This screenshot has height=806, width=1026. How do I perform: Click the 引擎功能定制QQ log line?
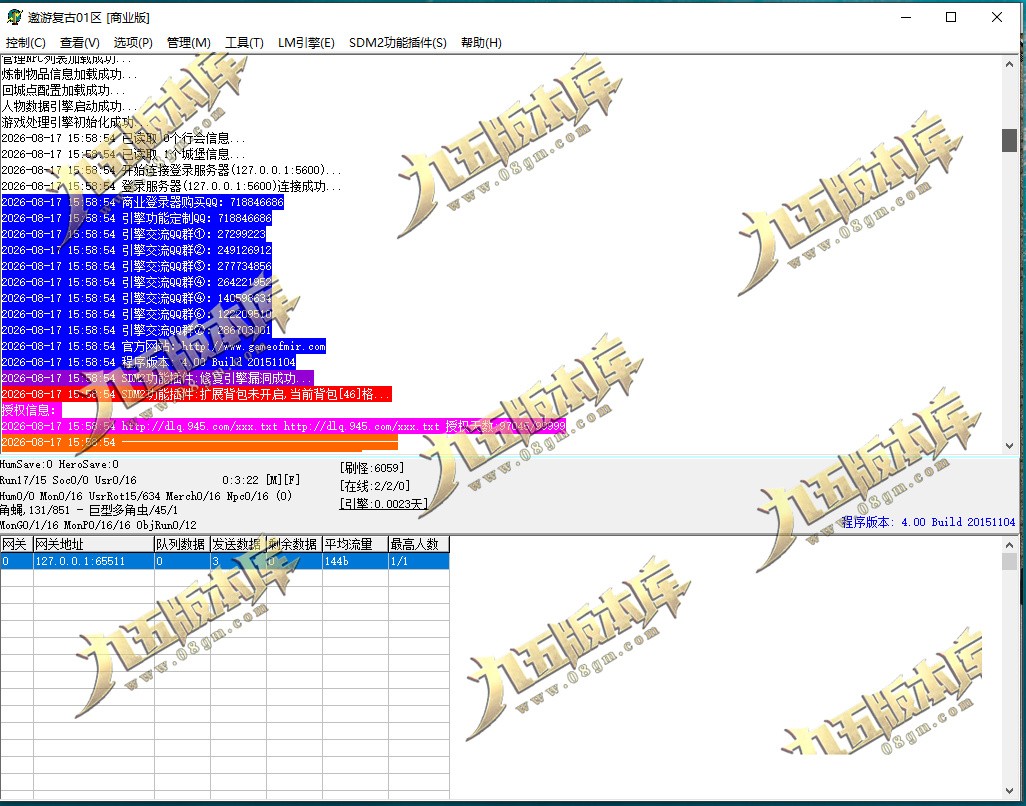[137, 218]
